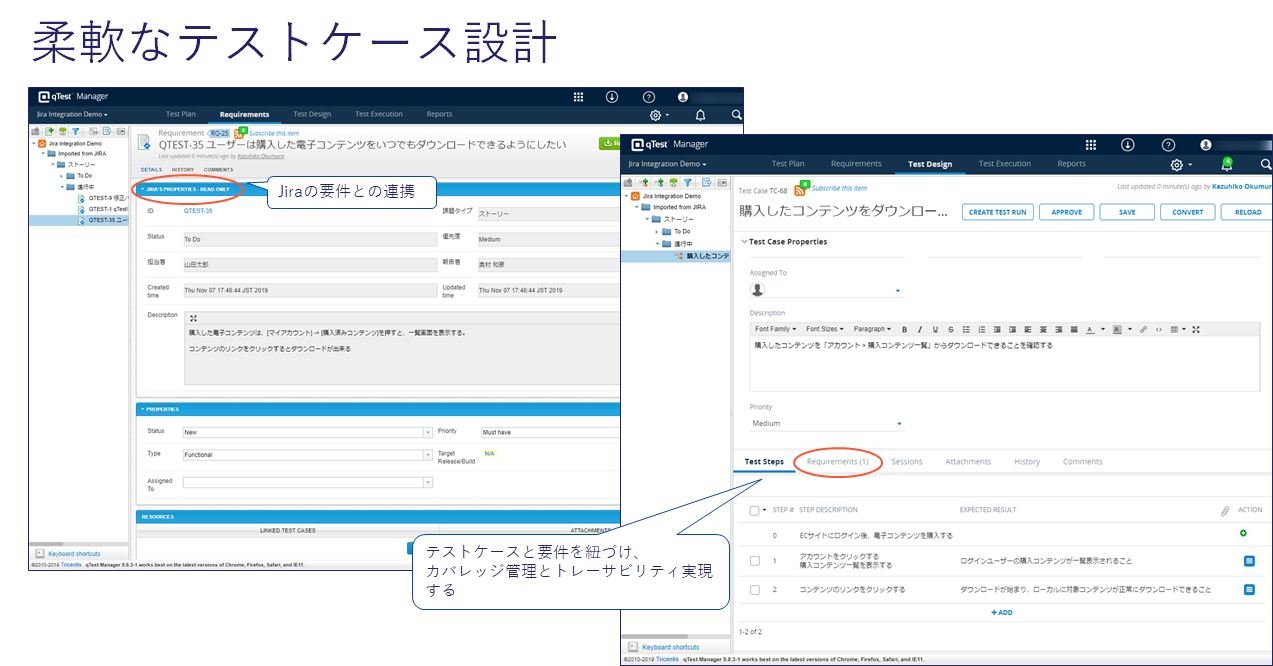The width and height of the screenshot is (1273, 666).
Task: Click RSS subscribe icon beside RQ-25
Action: tap(239, 133)
